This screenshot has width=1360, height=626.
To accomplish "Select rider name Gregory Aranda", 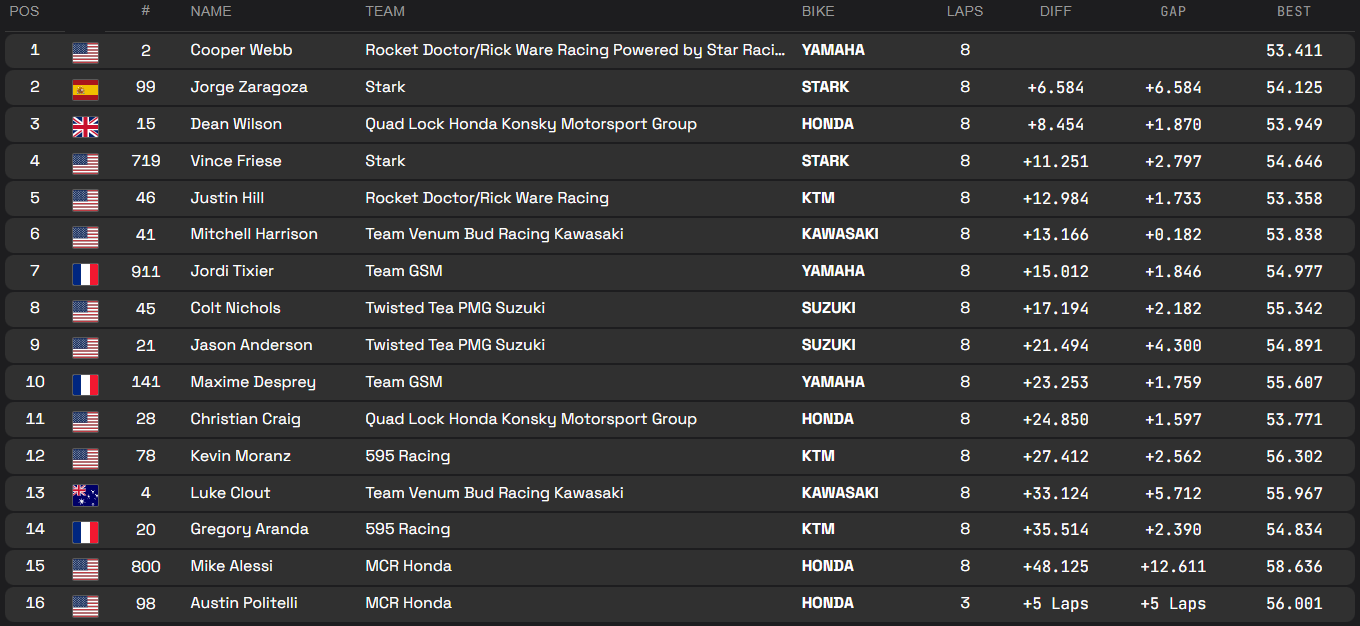I will [249, 529].
